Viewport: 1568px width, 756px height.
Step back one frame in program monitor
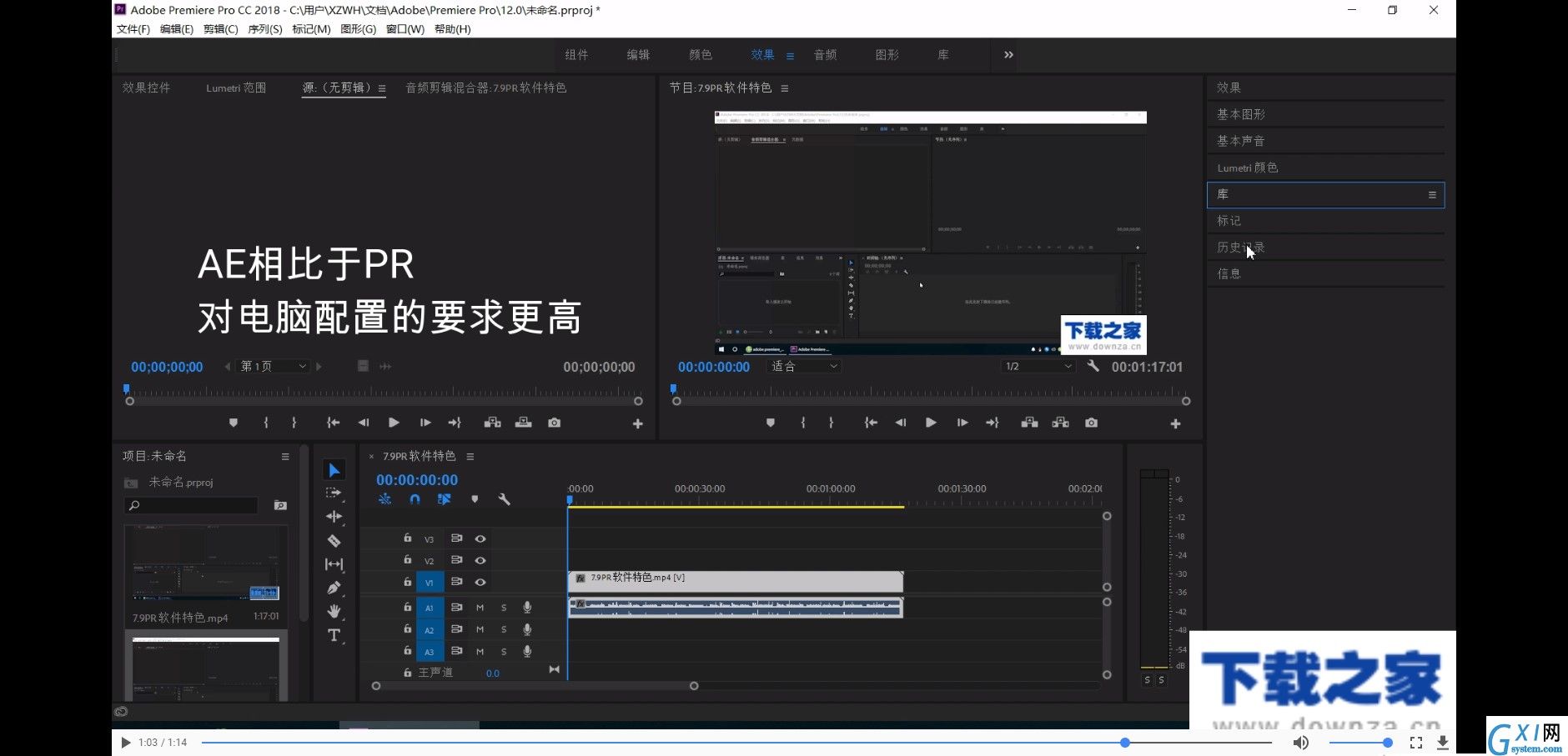(x=900, y=423)
